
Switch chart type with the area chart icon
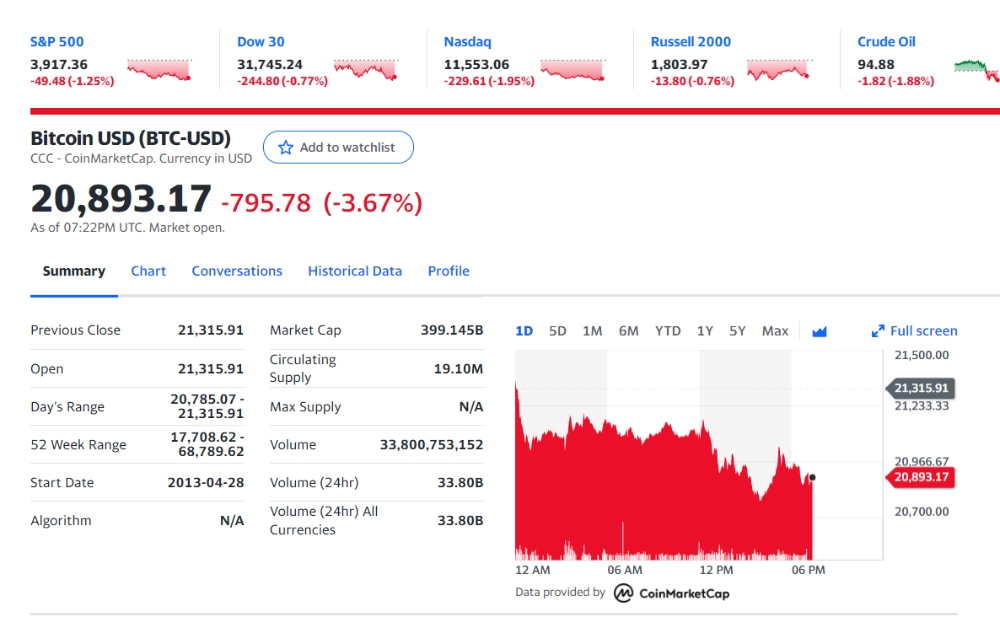[820, 332]
